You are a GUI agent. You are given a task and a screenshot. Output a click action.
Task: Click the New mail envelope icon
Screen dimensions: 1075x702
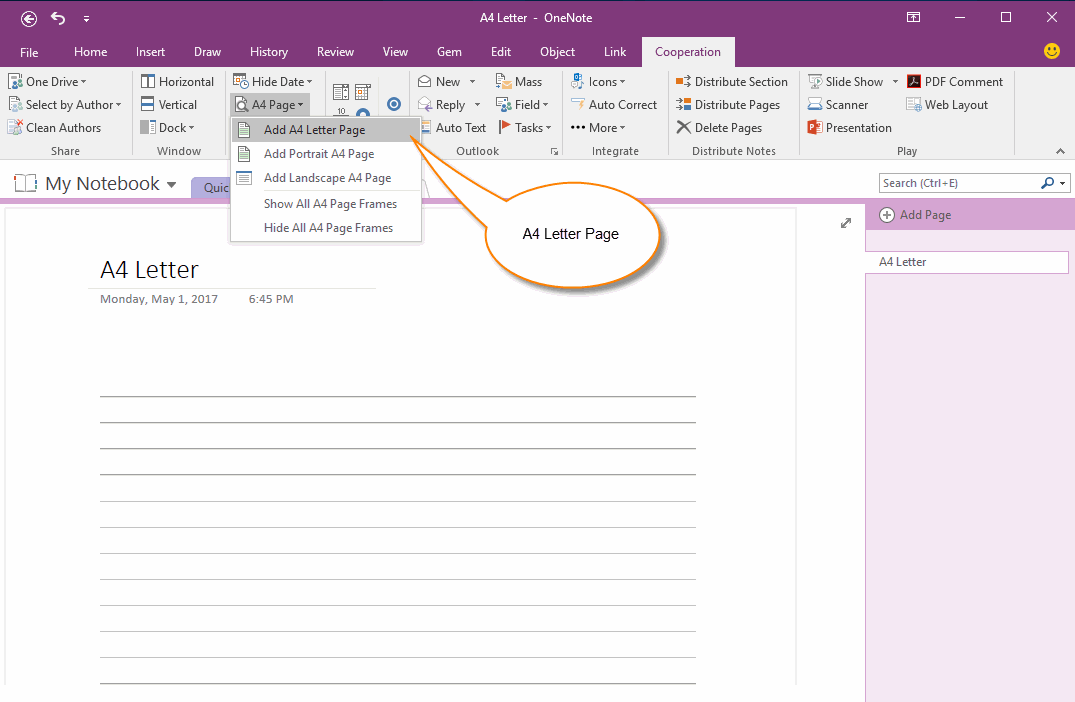(424, 82)
